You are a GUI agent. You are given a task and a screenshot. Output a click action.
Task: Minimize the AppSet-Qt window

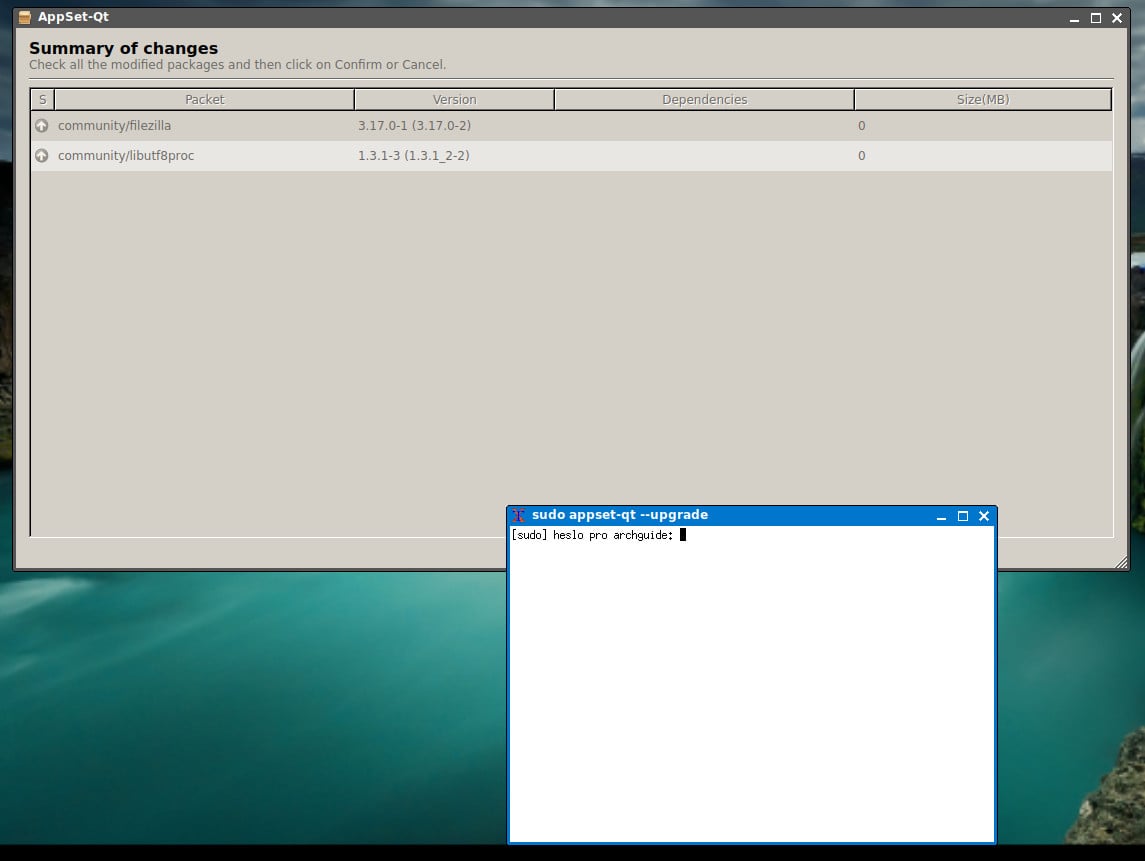[x=1074, y=18]
